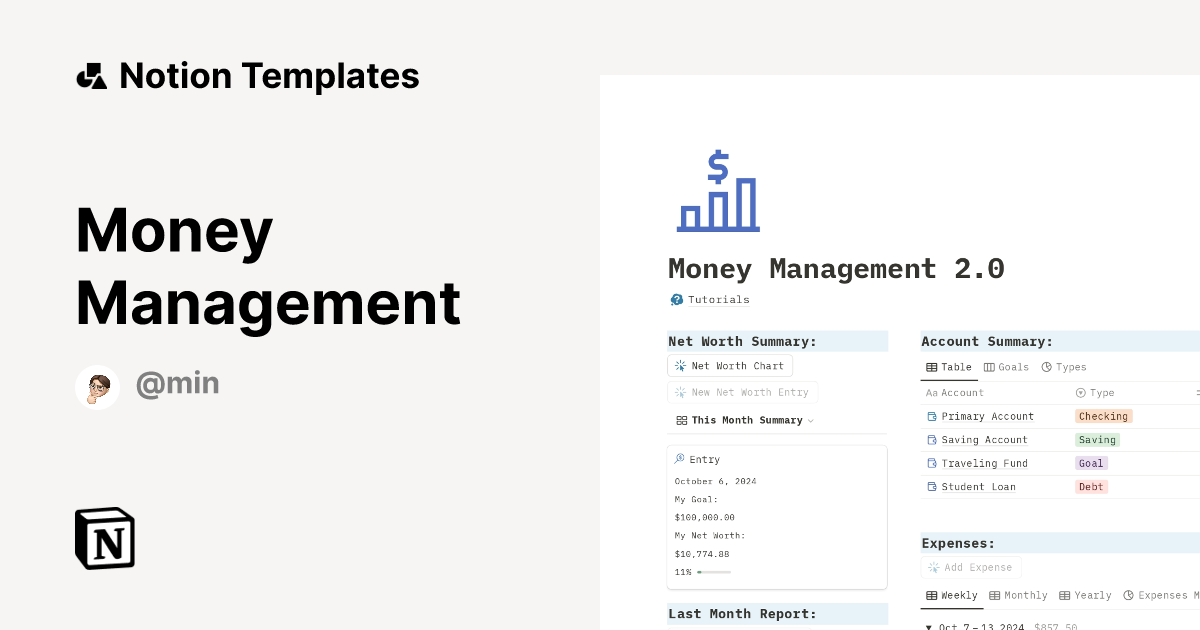Select the Types view tab

click(x=1064, y=367)
